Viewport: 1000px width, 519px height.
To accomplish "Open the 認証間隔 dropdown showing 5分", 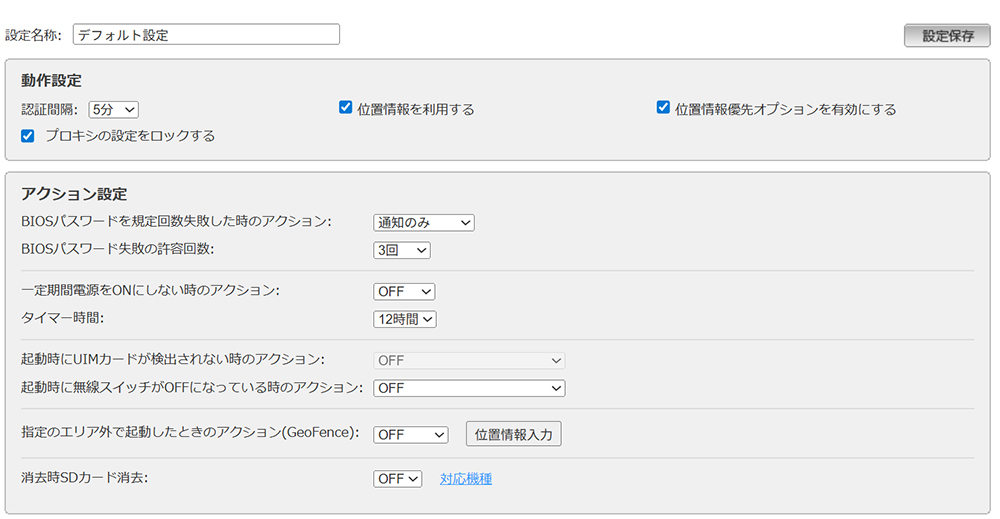I will point(113,110).
